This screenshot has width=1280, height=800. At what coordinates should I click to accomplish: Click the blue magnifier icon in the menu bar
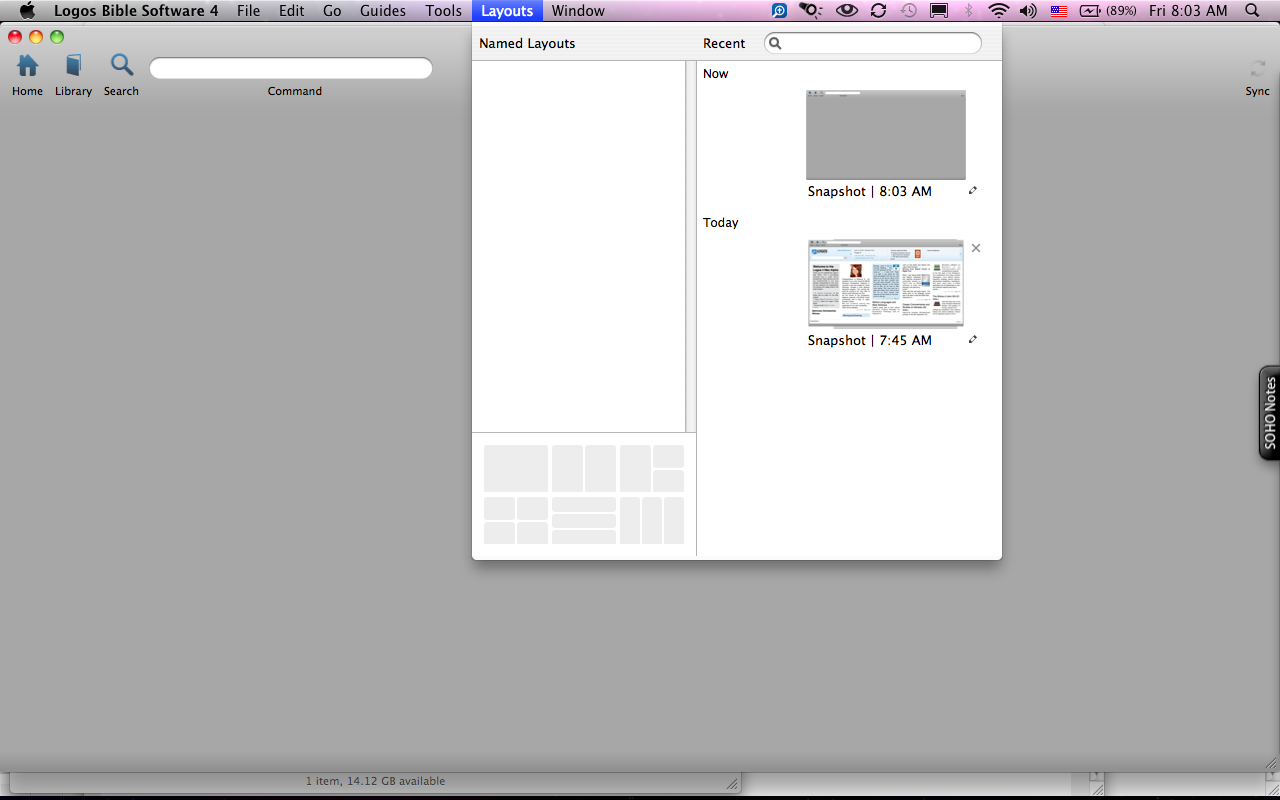tap(780, 11)
